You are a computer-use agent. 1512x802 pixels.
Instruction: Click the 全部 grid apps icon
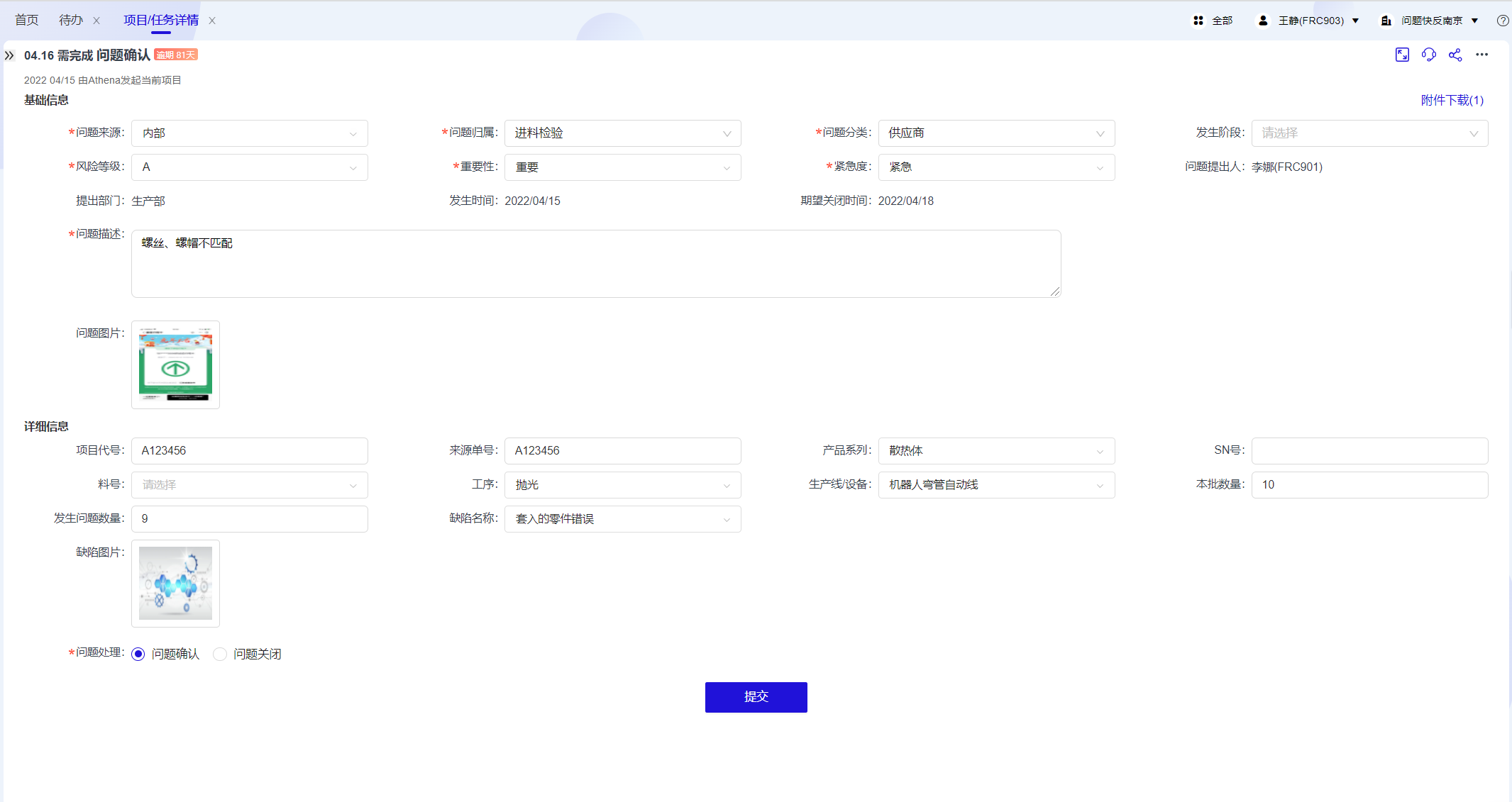1198,21
